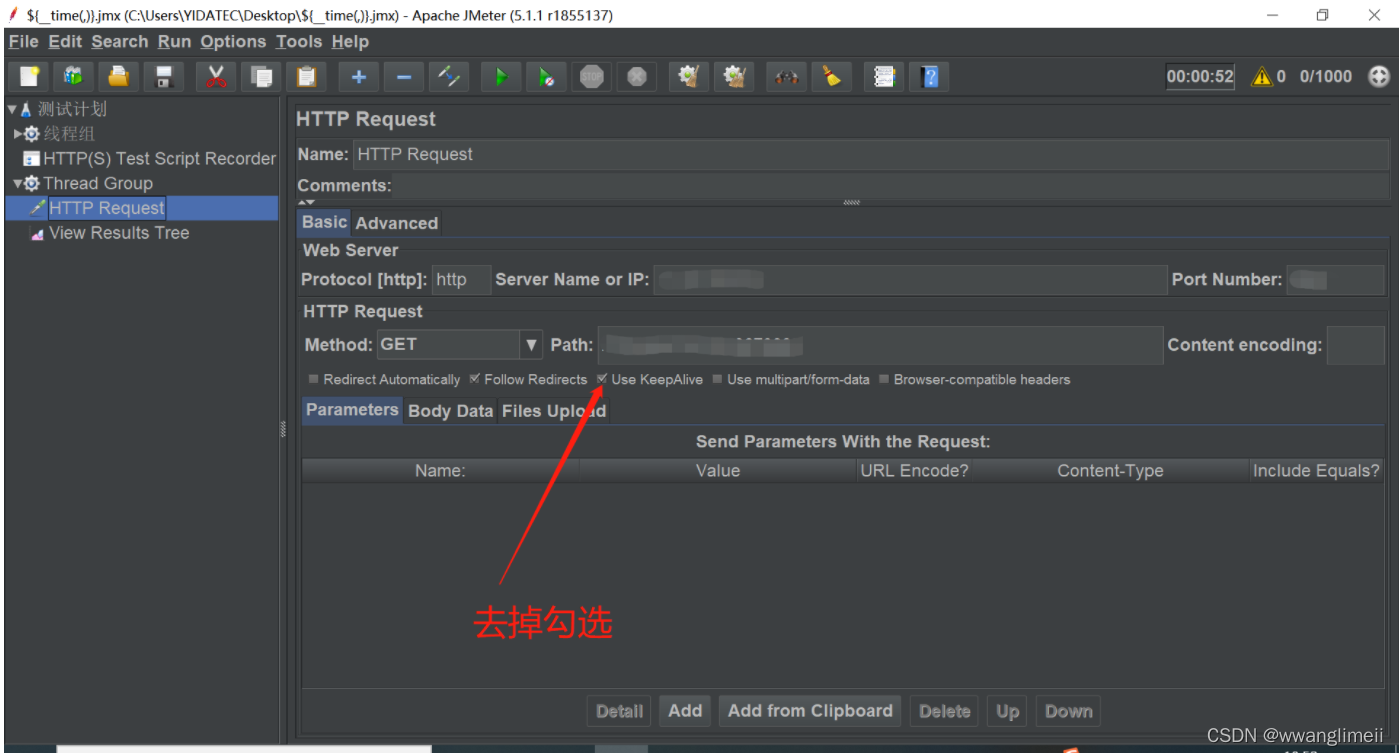Start the test with green play icon

(500, 76)
